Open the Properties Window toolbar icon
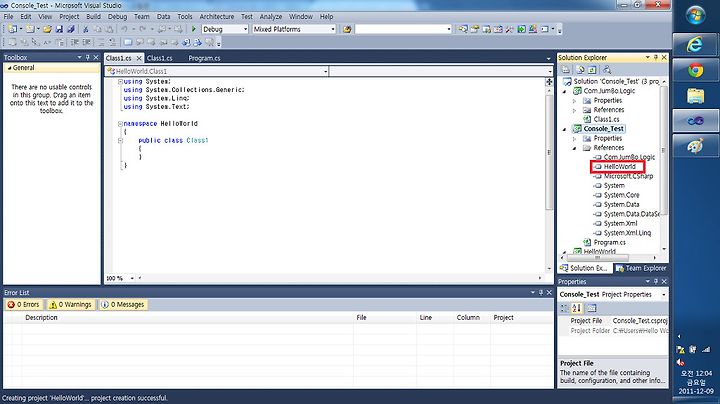This screenshot has height=404, width=720. pyautogui.click(x=475, y=29)
